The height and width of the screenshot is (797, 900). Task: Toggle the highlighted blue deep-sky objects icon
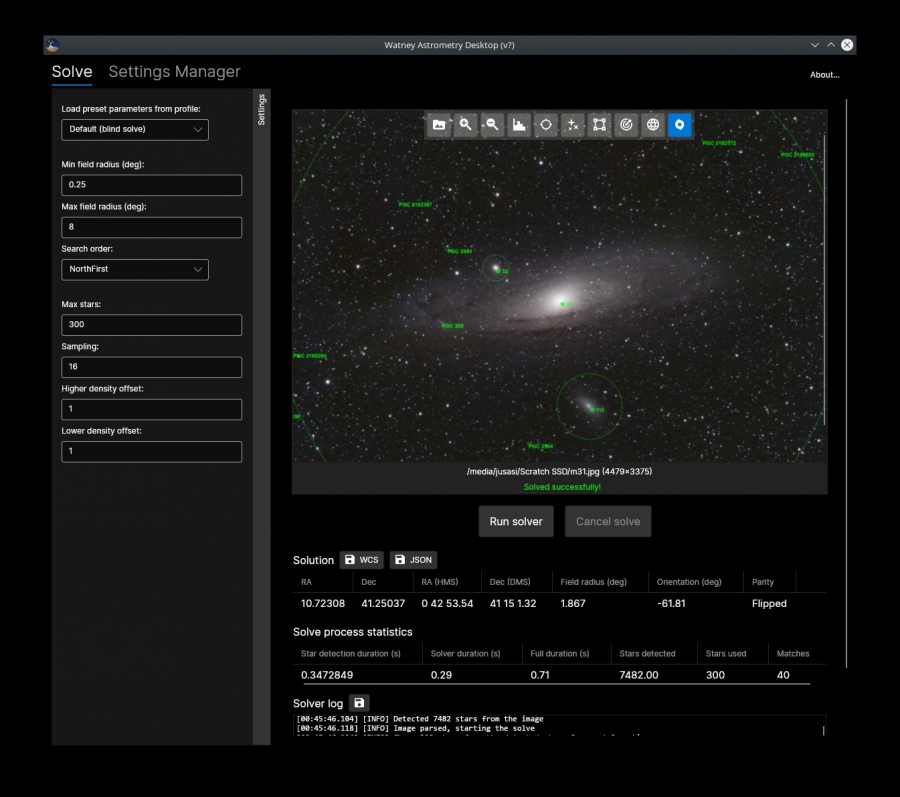click(x=680, y=125)
